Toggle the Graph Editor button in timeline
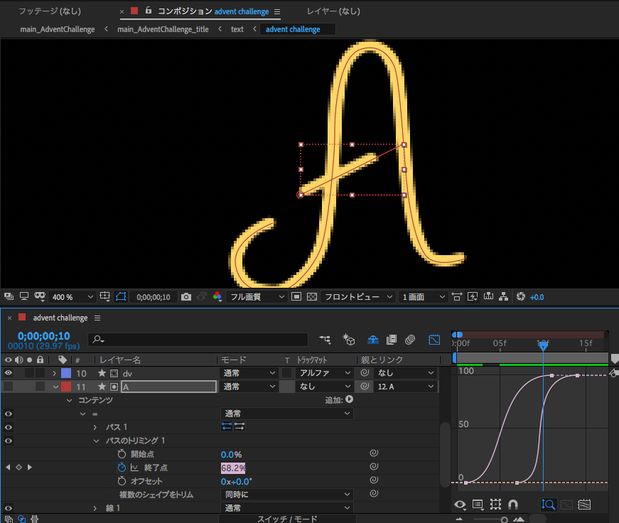This screenshot has height=523, width=619. point(434,340)
